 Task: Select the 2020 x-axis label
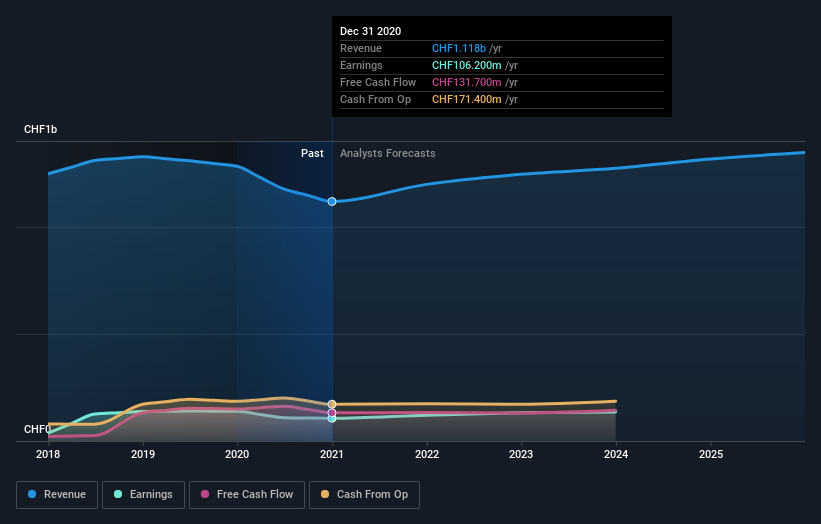(x=237, y=454)
